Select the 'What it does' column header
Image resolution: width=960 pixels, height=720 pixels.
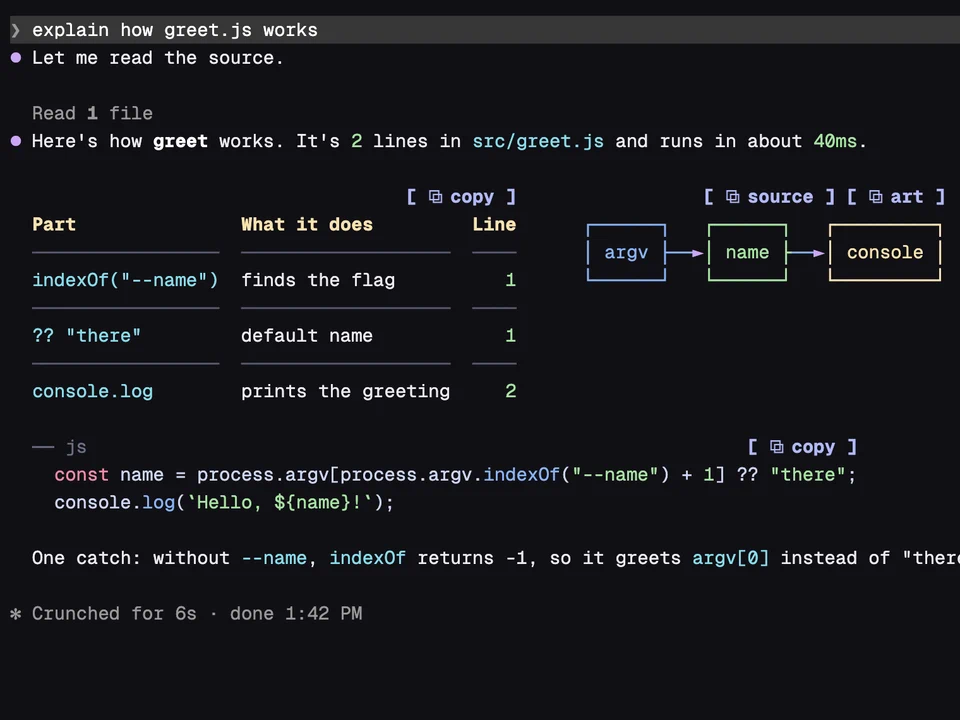(x=307, y=224)
